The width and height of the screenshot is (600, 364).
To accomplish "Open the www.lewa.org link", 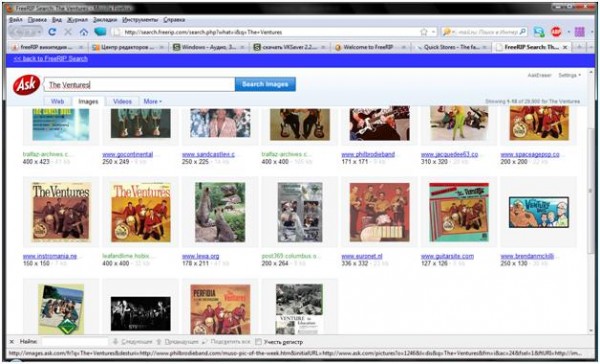I will (x=201, y=256).
